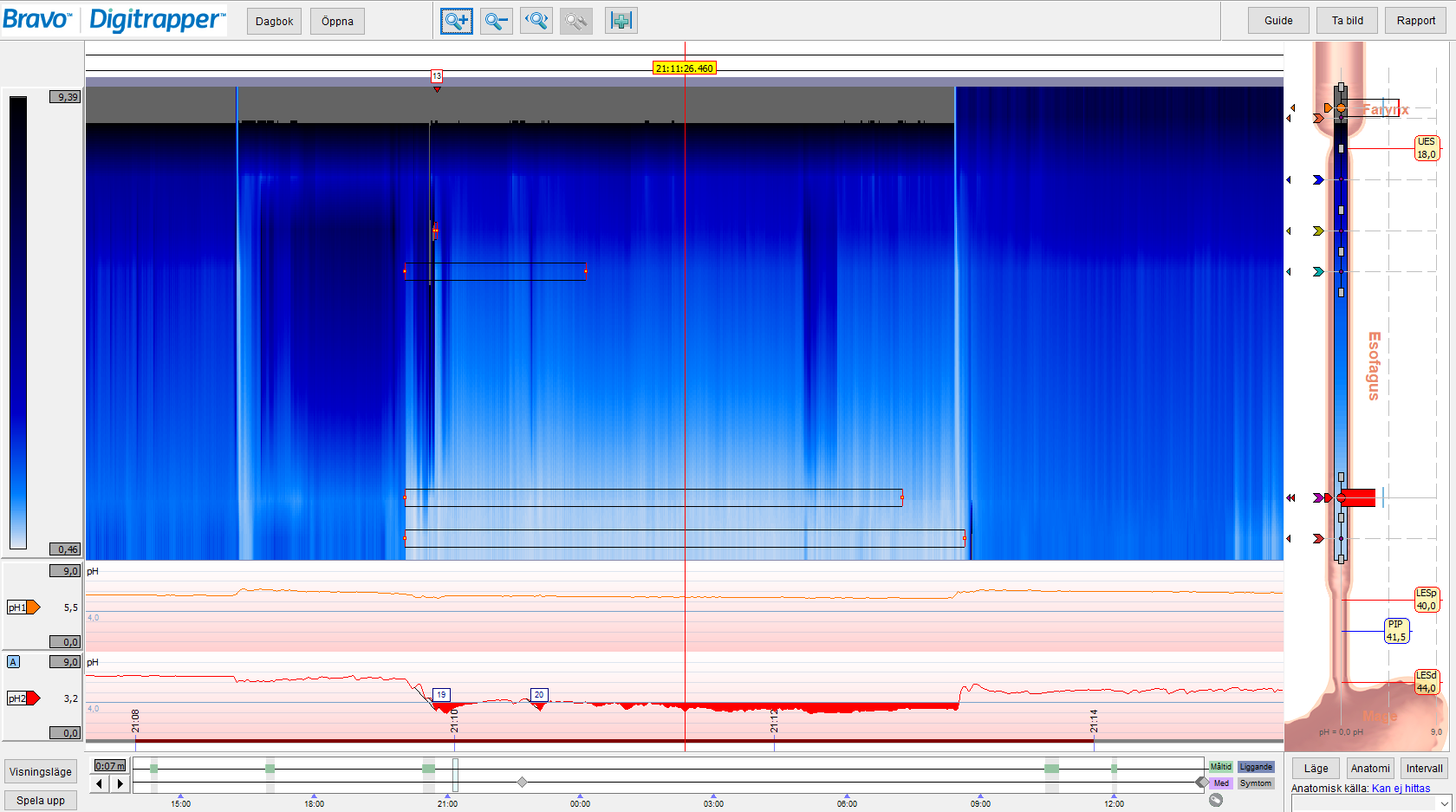The height and width of the screenshot is (812, 1456).
Task: Click the grey diamond on overview timeline
Action: [x=522, y=783]
